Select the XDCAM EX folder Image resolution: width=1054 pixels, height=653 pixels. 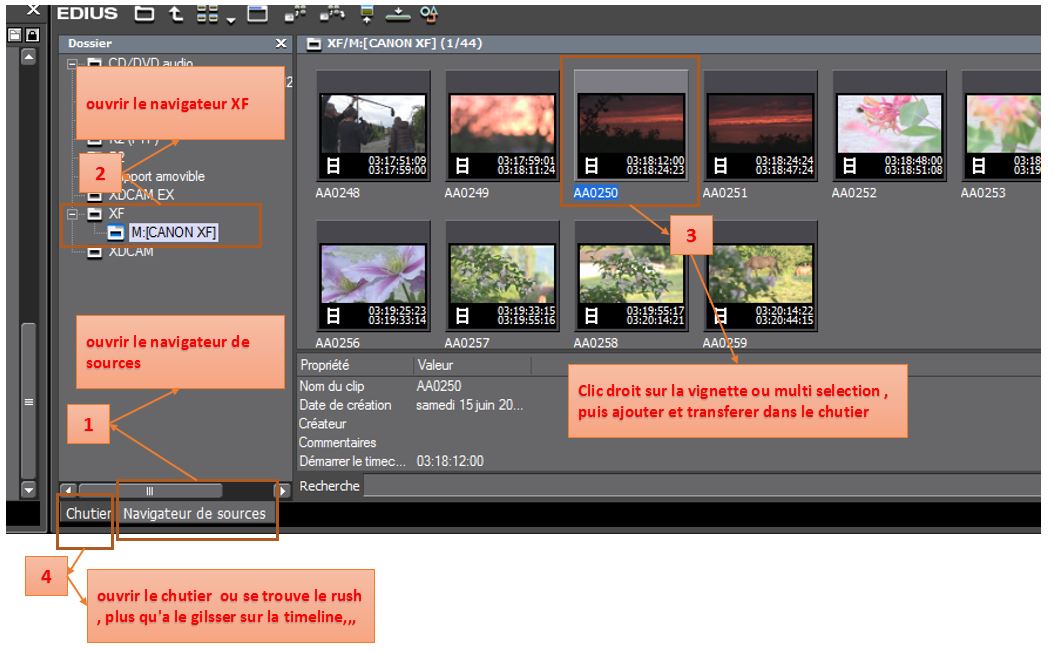[x=141, y=195]
